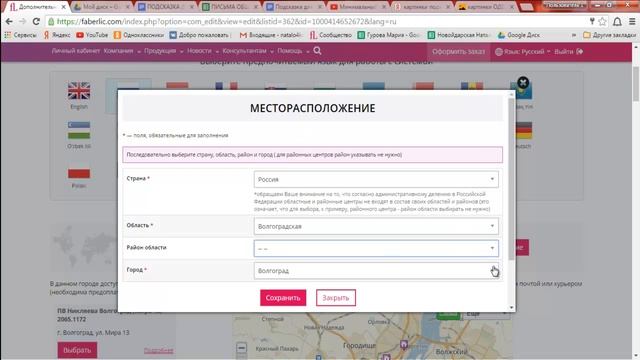Viewport: 640px width, 360px height.
Task: Expand the Компания menu
Action: (x=122, y=51)
